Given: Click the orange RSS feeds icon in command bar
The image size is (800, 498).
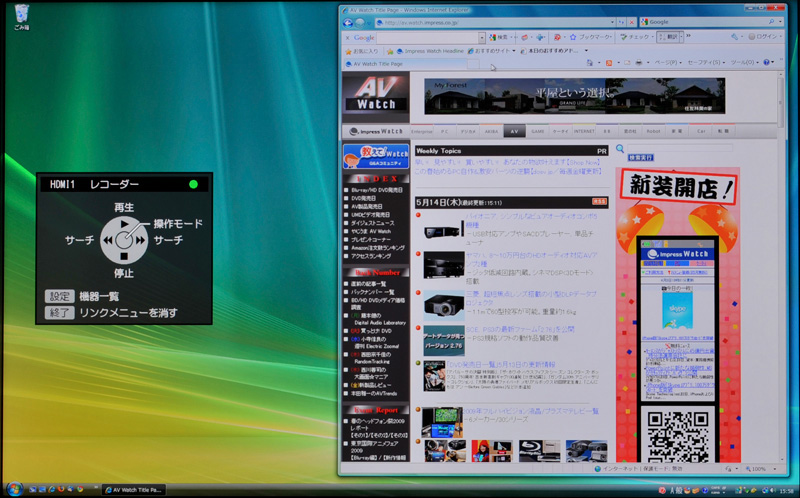Looking at the screenshot, I should point(609,63).
